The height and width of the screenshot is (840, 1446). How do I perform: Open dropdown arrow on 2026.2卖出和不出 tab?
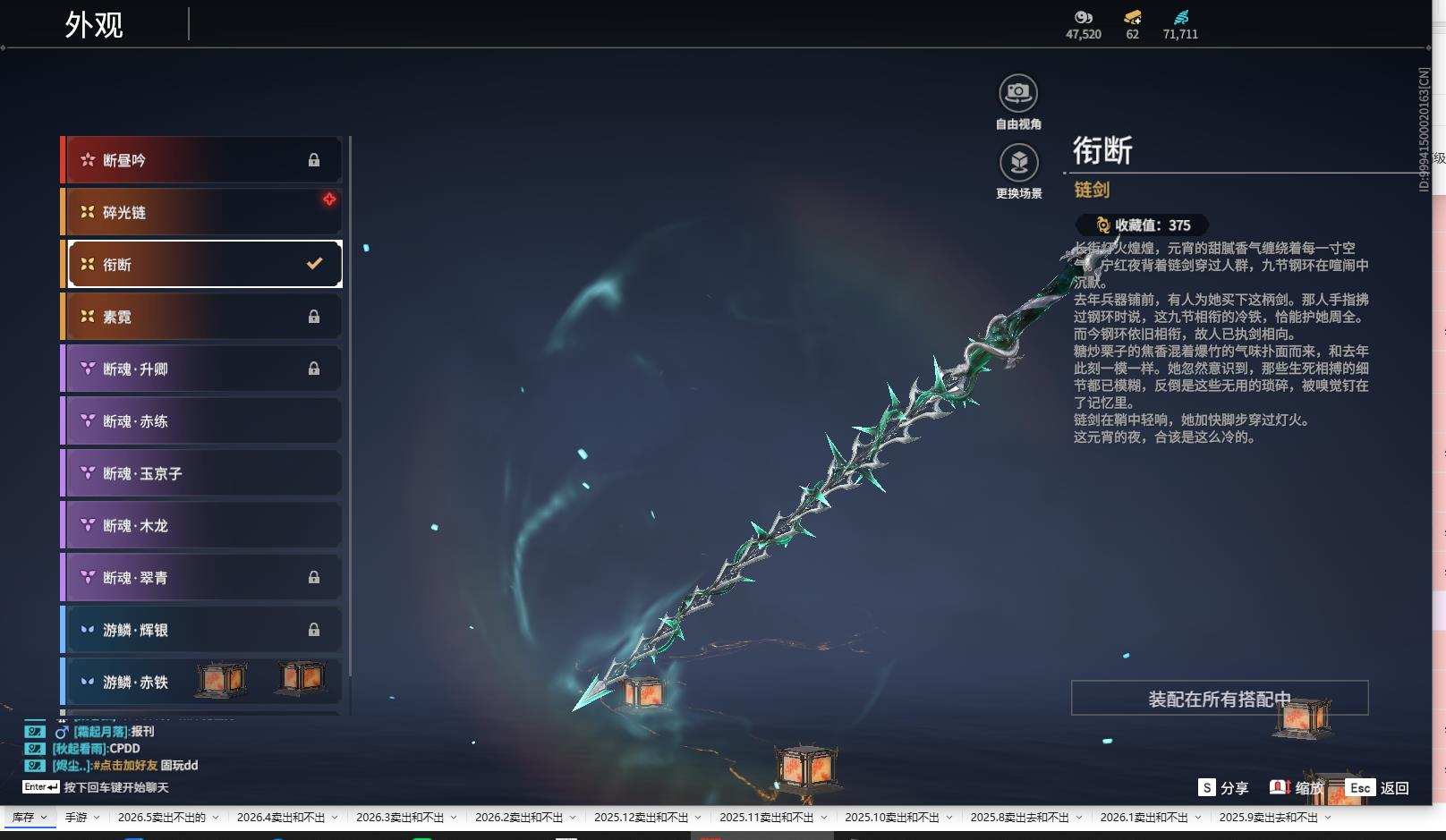click(x=574, y=818)
